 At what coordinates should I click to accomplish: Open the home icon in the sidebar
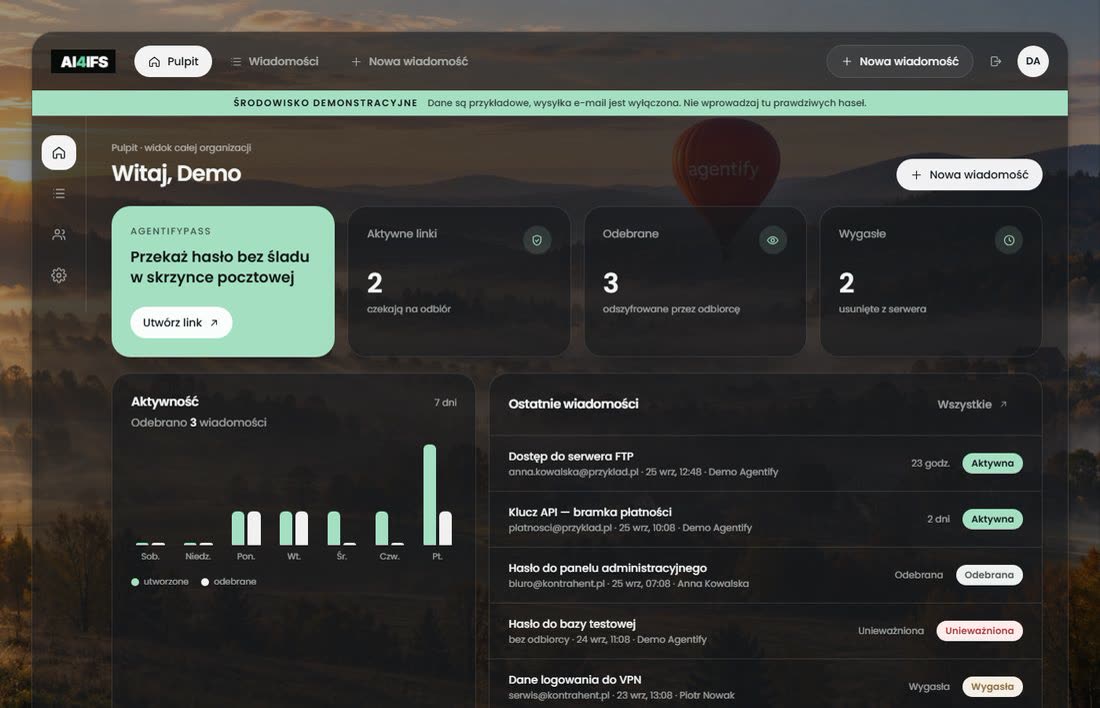click(59, 152)
